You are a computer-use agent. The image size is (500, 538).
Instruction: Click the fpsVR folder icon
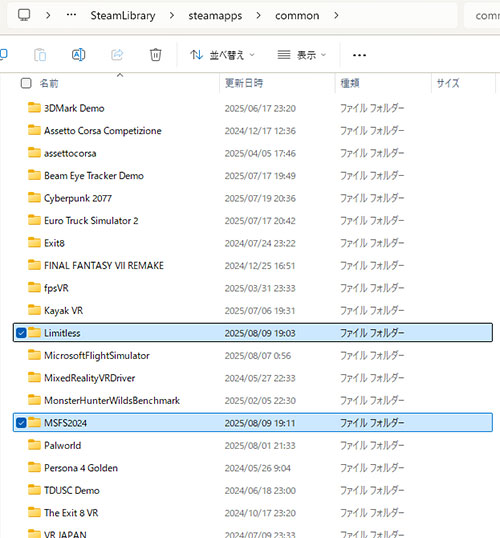tap(34, 288)
